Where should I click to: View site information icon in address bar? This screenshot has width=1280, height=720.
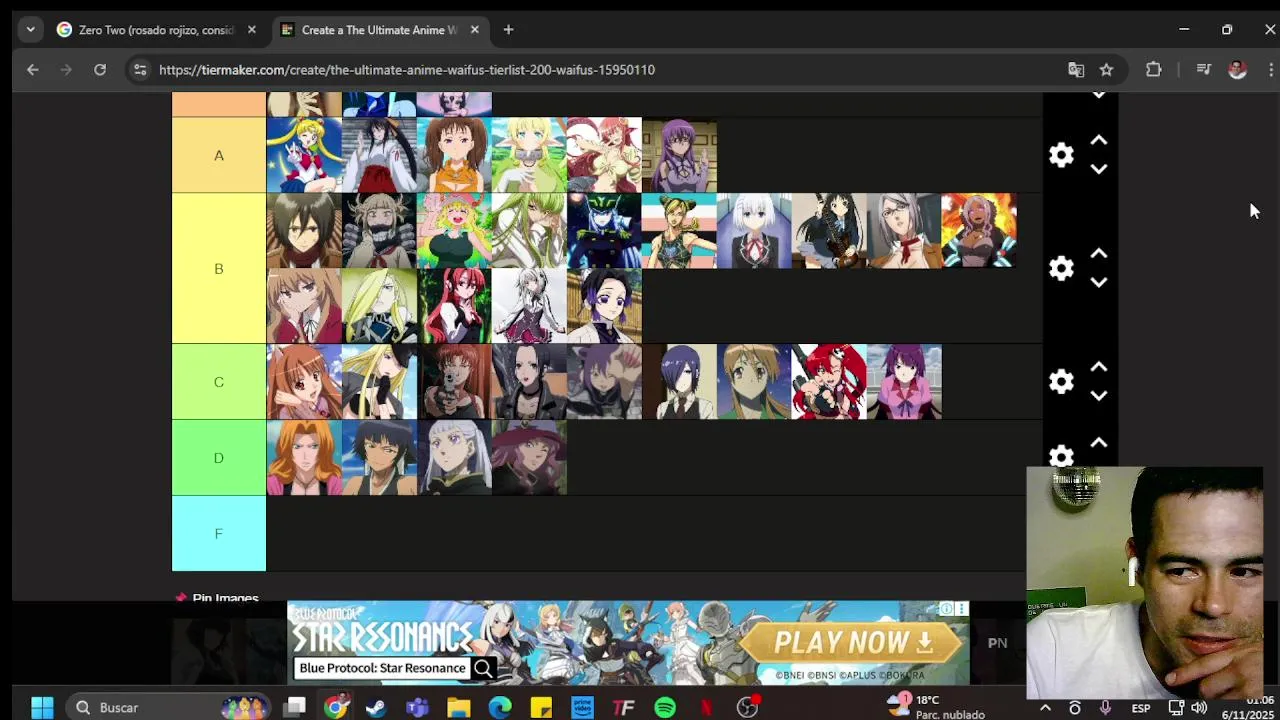click(140, 69)
